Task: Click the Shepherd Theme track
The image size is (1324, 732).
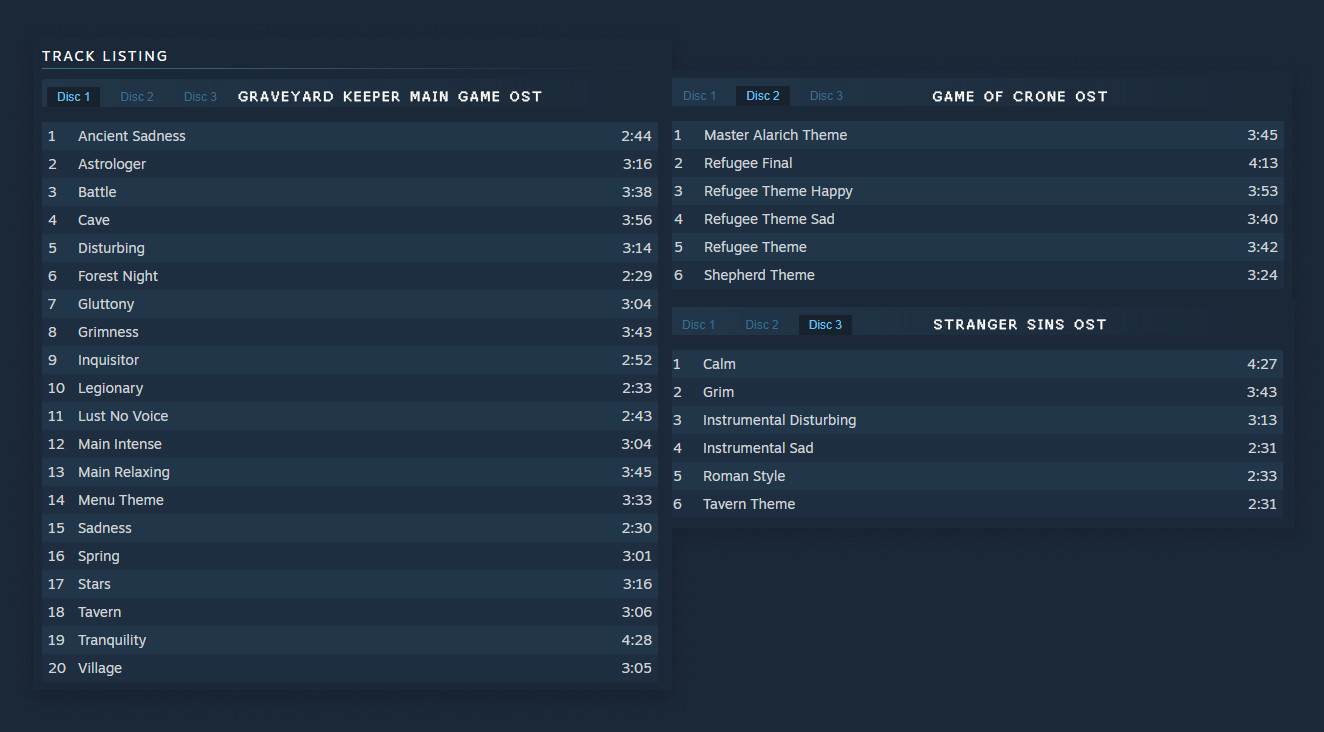Action: (x=759, y=275)
